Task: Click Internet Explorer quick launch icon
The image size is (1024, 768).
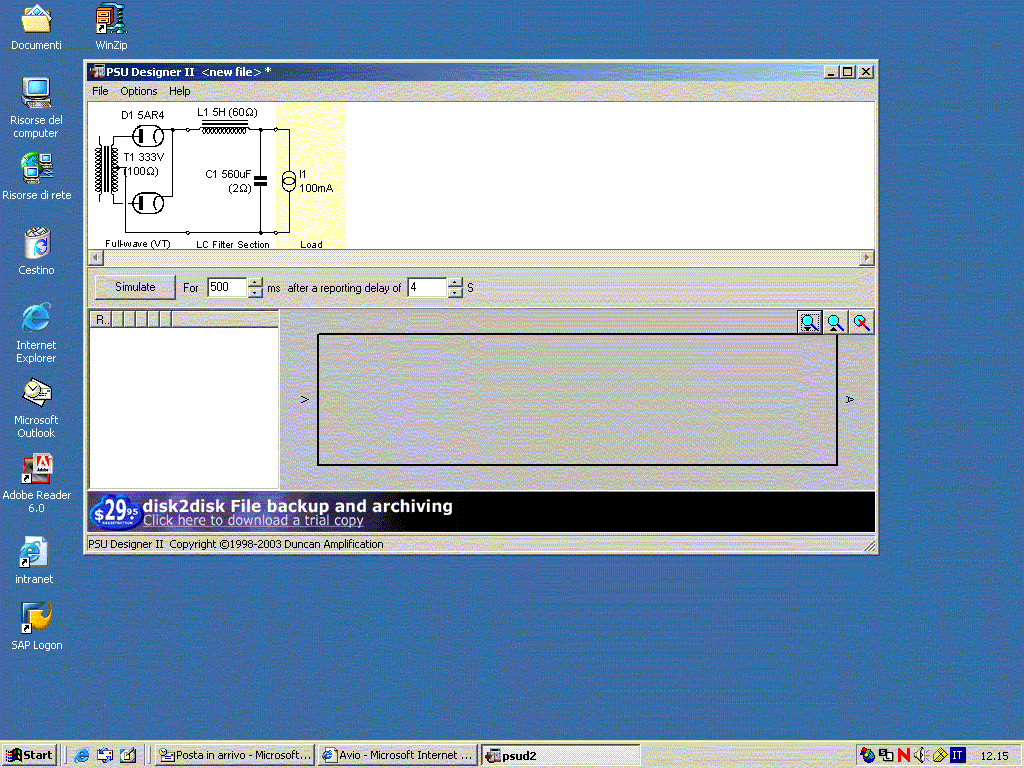Action: click(82, 756)
